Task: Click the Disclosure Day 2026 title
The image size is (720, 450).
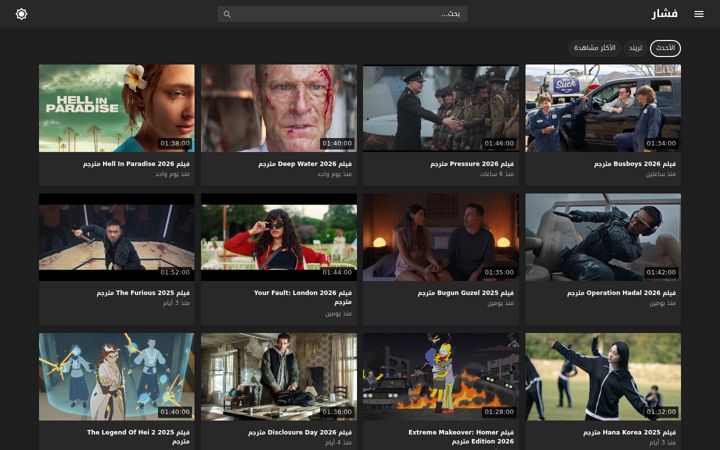Action: tap(300, 433)
